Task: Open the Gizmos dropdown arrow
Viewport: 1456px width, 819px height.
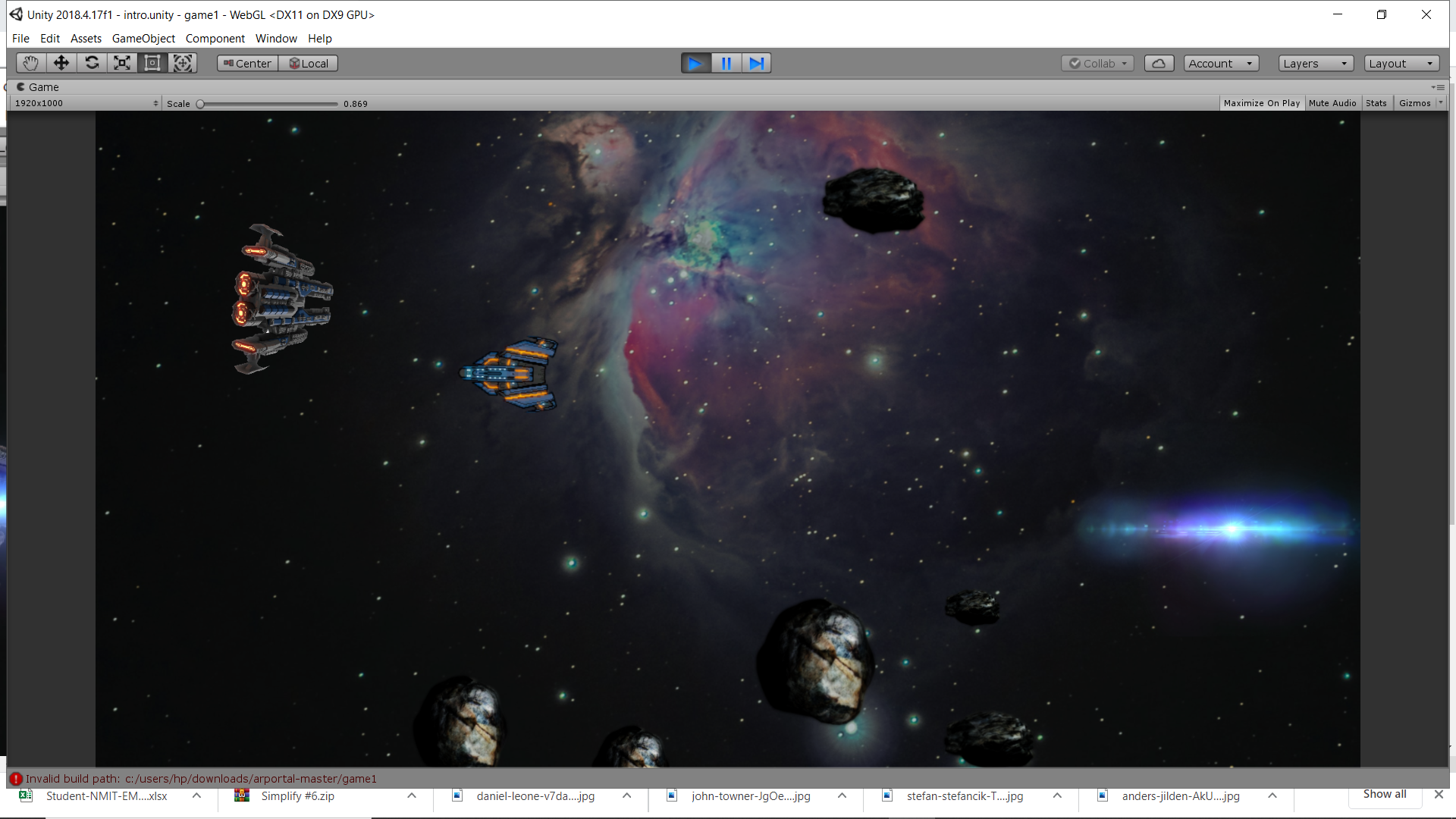Action: pyautogui.click(x=1441, y=103)
